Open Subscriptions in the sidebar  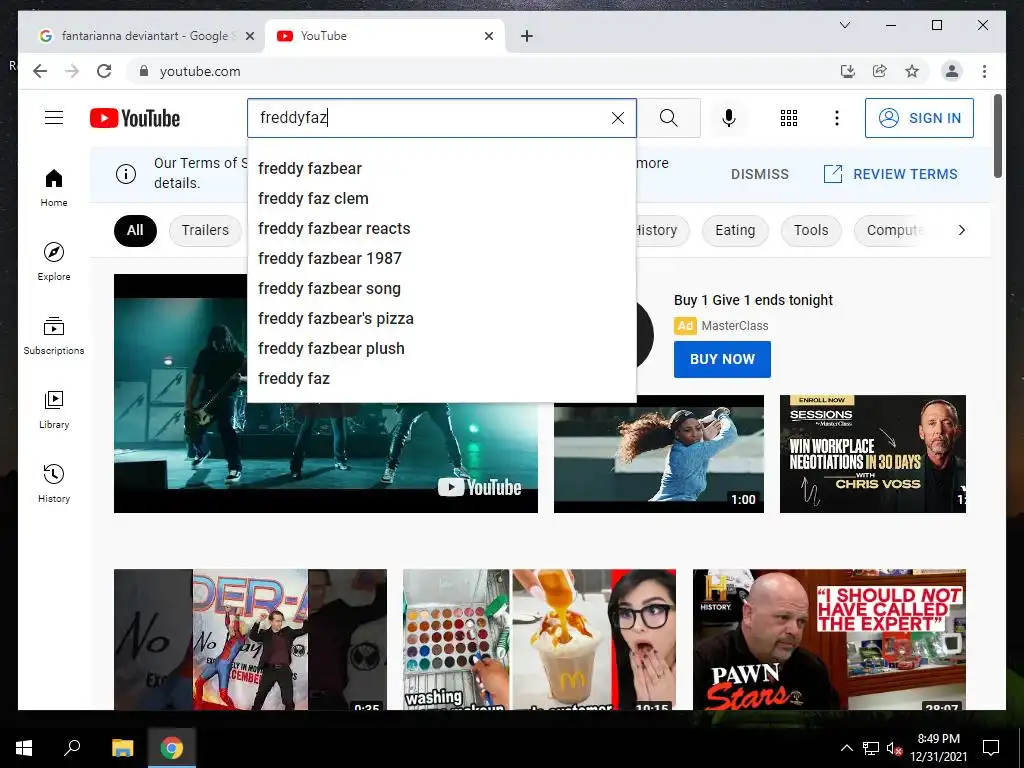(x=54, y=336)
